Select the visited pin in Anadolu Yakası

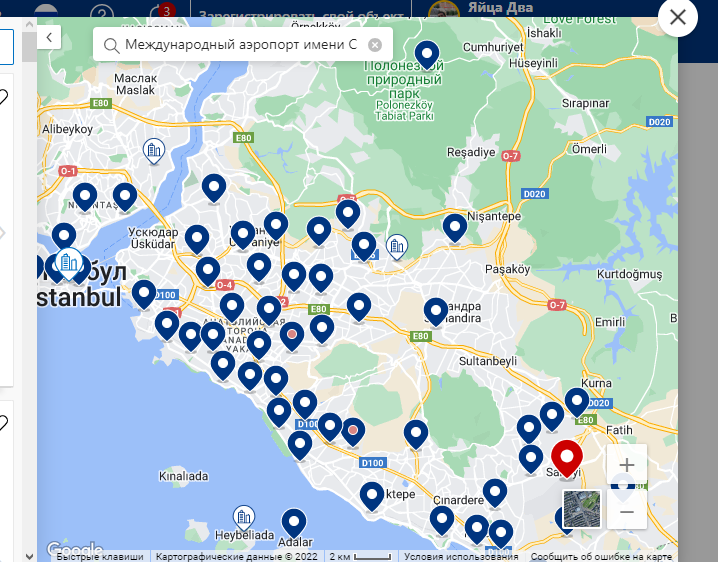pos(292,336)
